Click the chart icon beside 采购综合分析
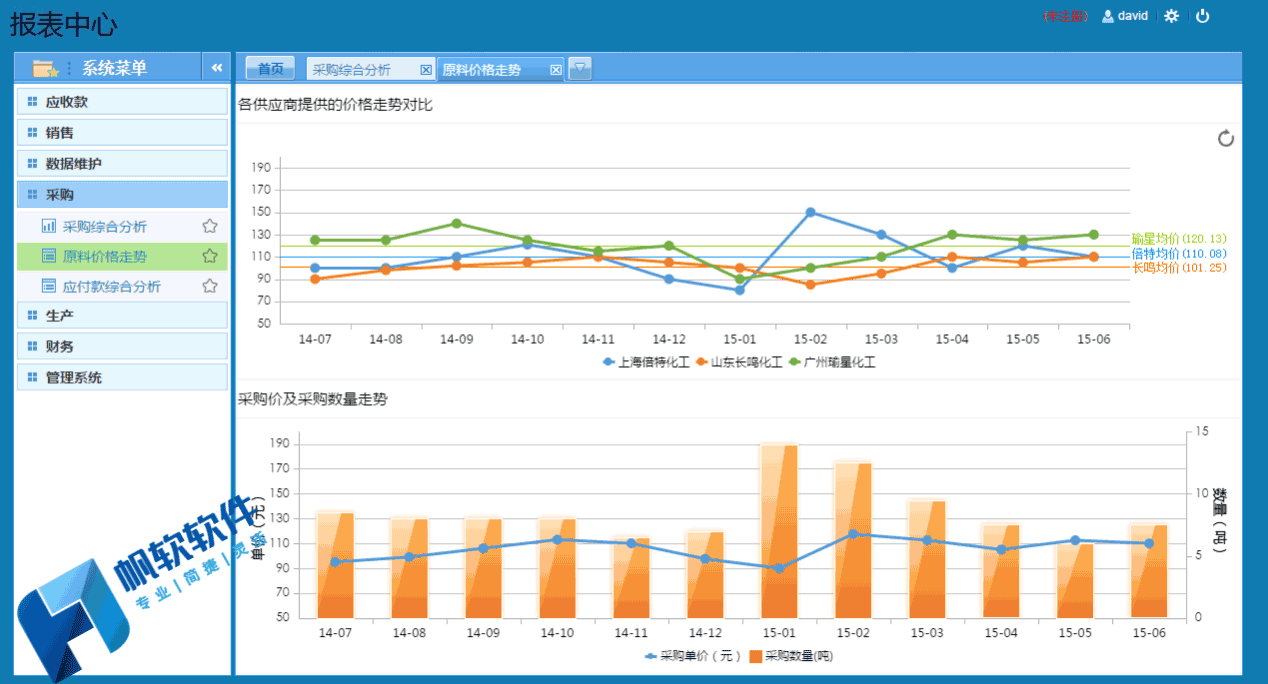1268x684 pixels. pyautogui.click(x=49, y=226)
